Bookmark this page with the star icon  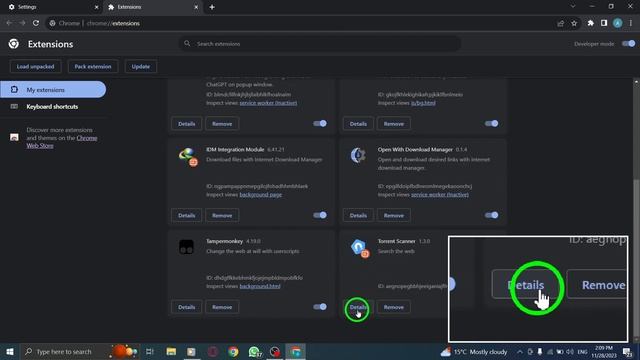pyautogui.click(x=574, y=23)
